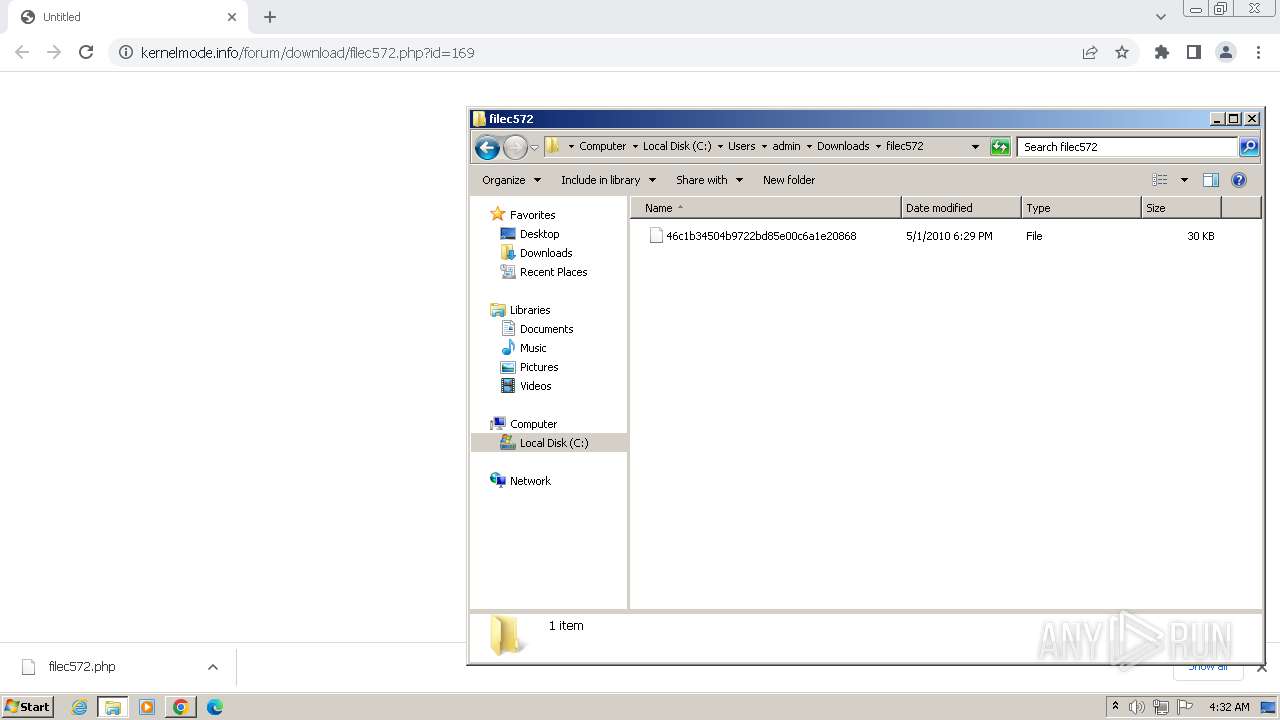This screenshot has width=1280, height=720.
Task: Select Libraries in navigation pane
Action: click(530, 310)
